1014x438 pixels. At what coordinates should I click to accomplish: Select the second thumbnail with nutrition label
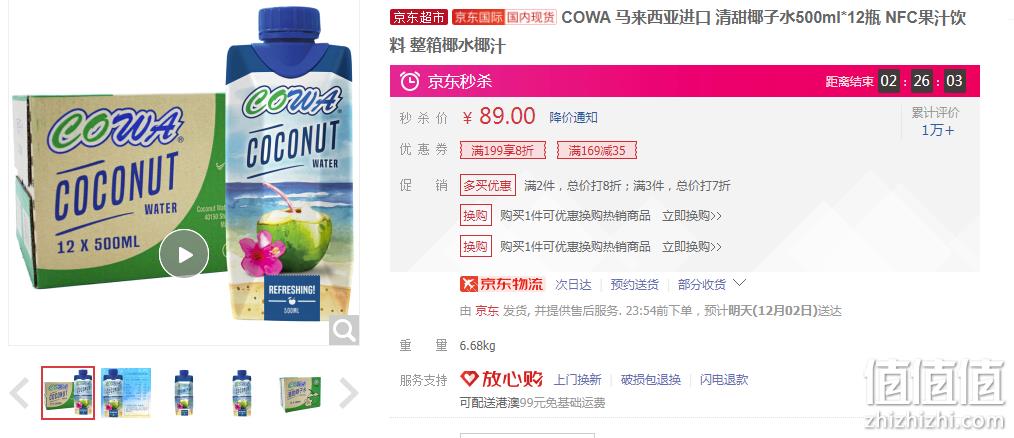(125, 393)
